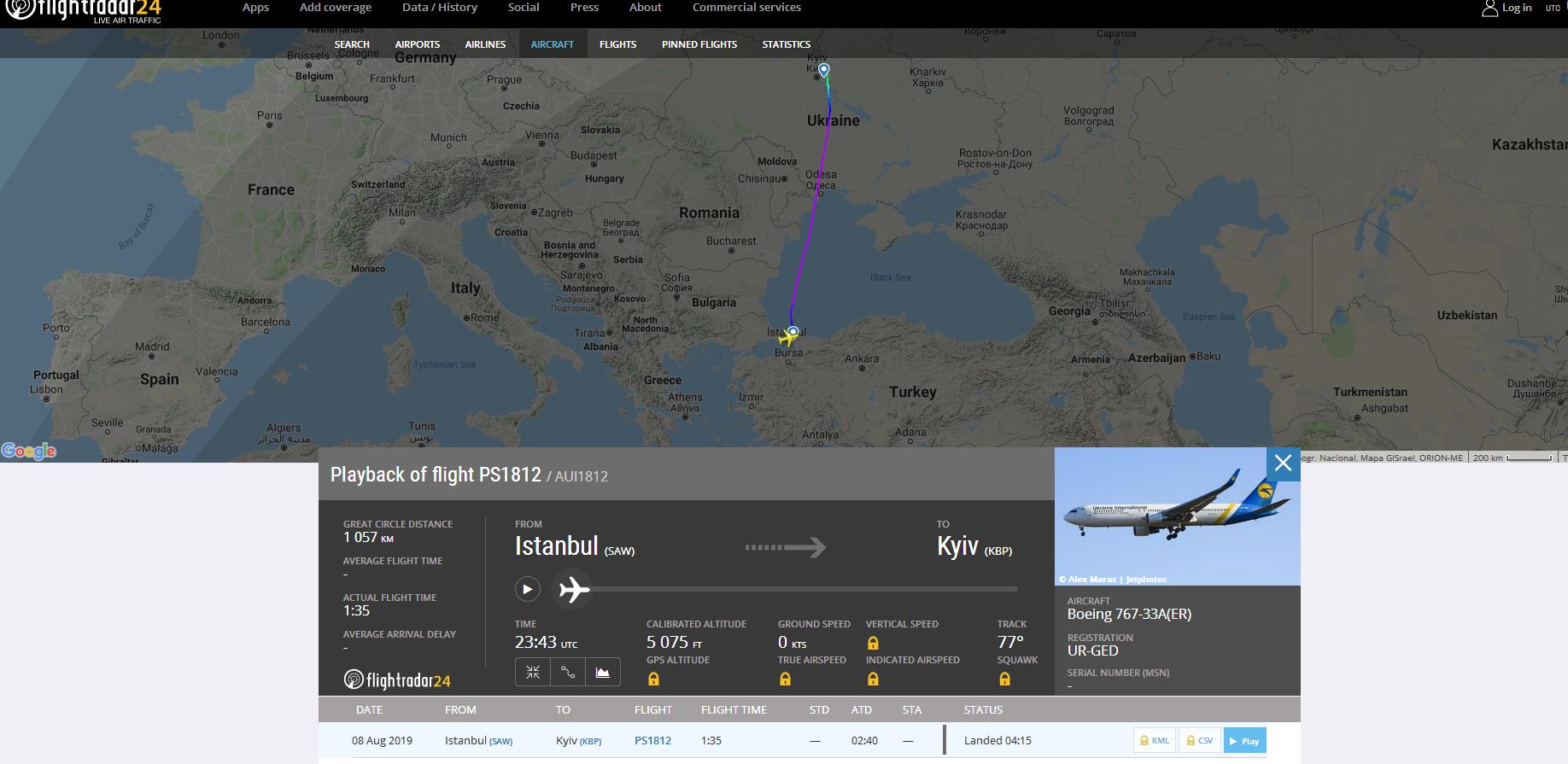The height and width of the screenshot is (764, 1568).
Task: Close the flight playback panel
Action: [1283, 464]
